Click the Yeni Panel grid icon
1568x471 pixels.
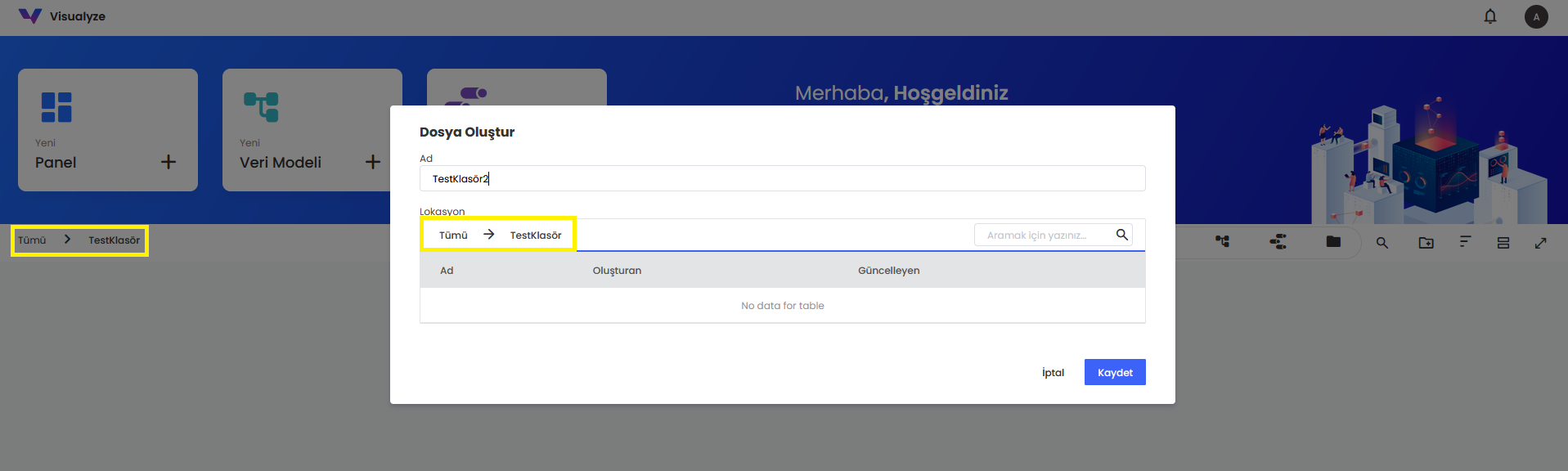[x=56, y=107]
